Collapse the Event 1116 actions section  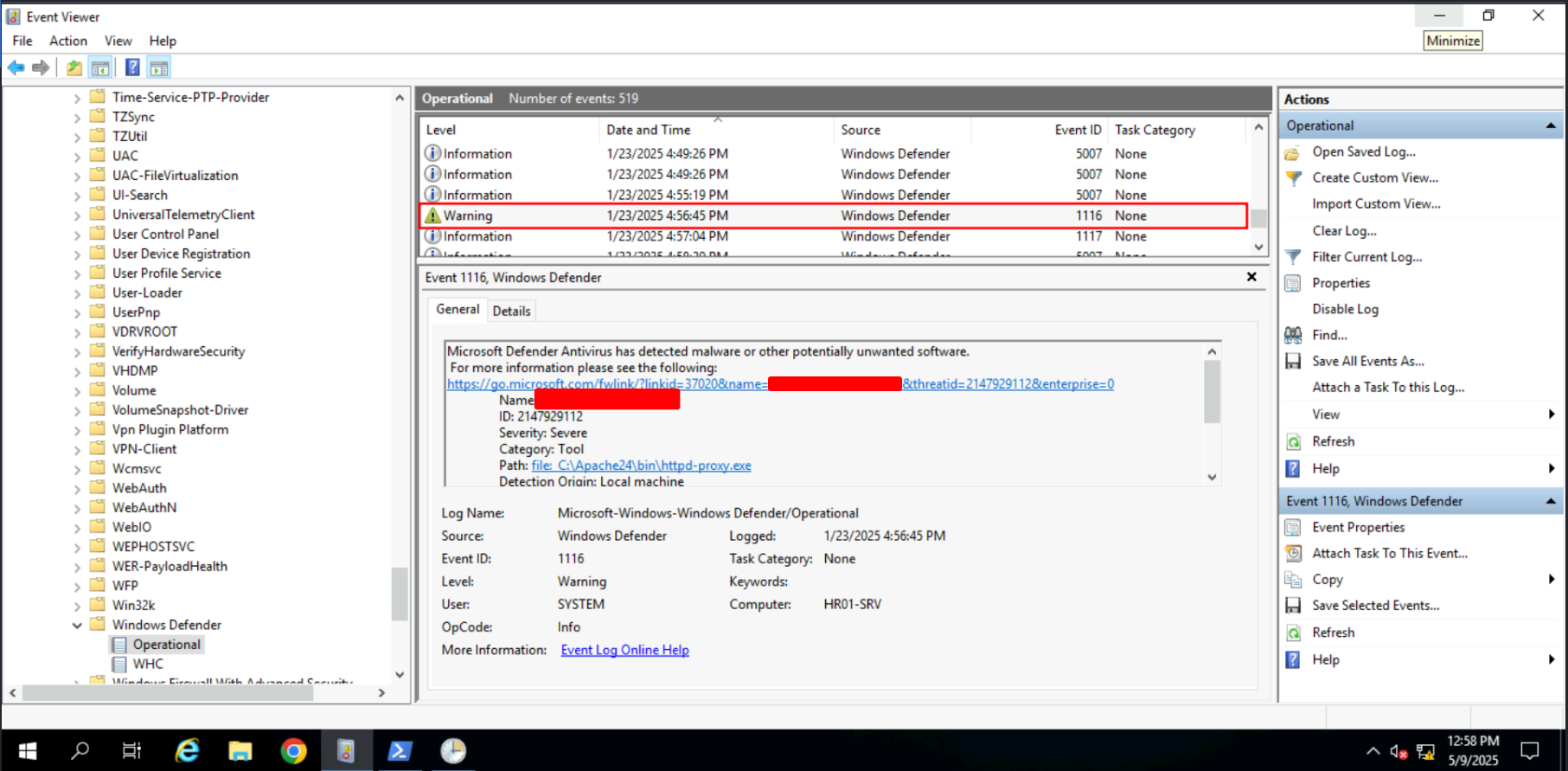click(1551, 501)
